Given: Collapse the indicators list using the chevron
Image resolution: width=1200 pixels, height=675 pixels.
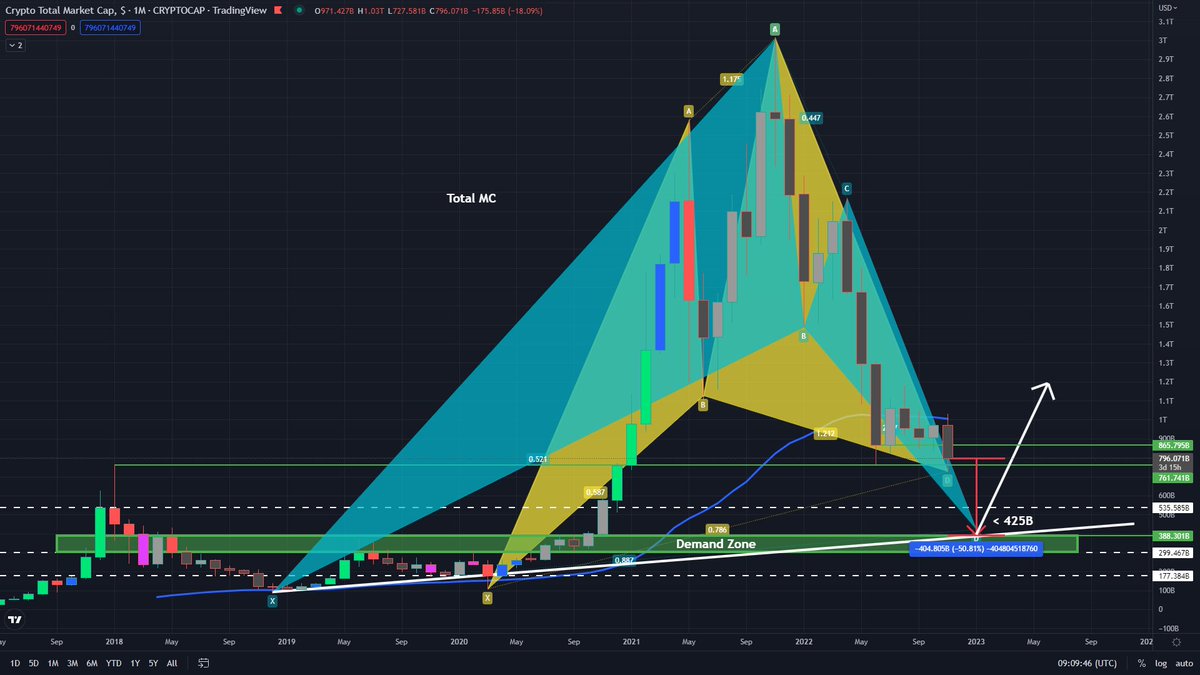Looking at the screenshot, I should point(12,45).
